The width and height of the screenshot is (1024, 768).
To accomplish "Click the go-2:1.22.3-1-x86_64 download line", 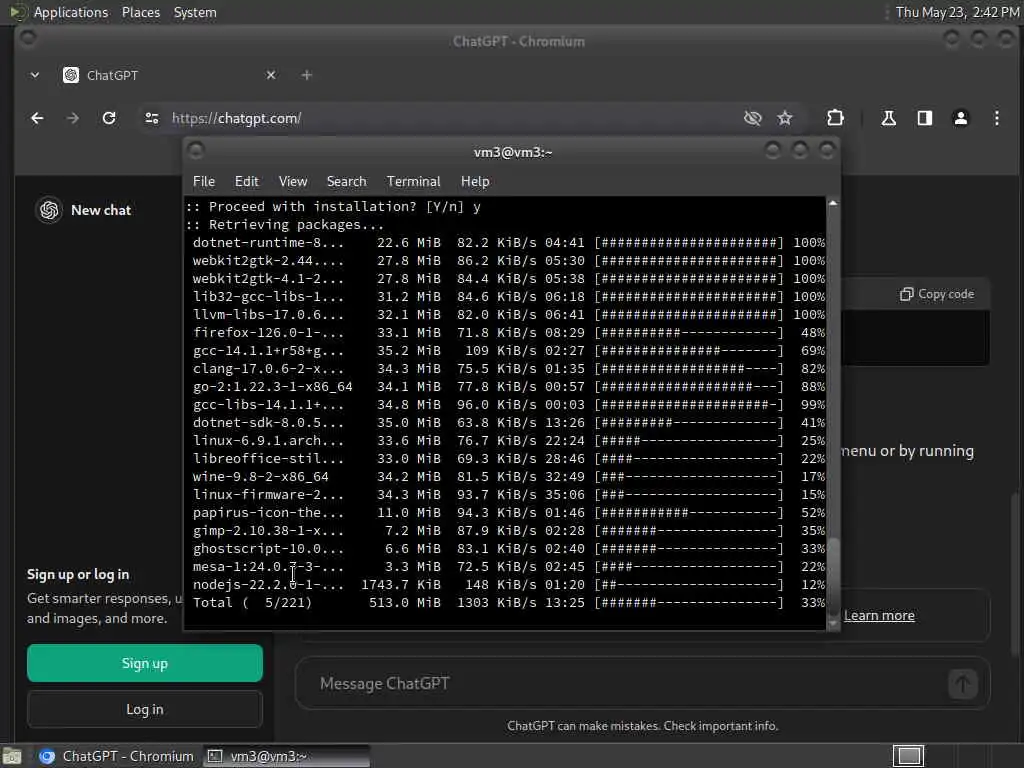I will click(x=509, y=387).
